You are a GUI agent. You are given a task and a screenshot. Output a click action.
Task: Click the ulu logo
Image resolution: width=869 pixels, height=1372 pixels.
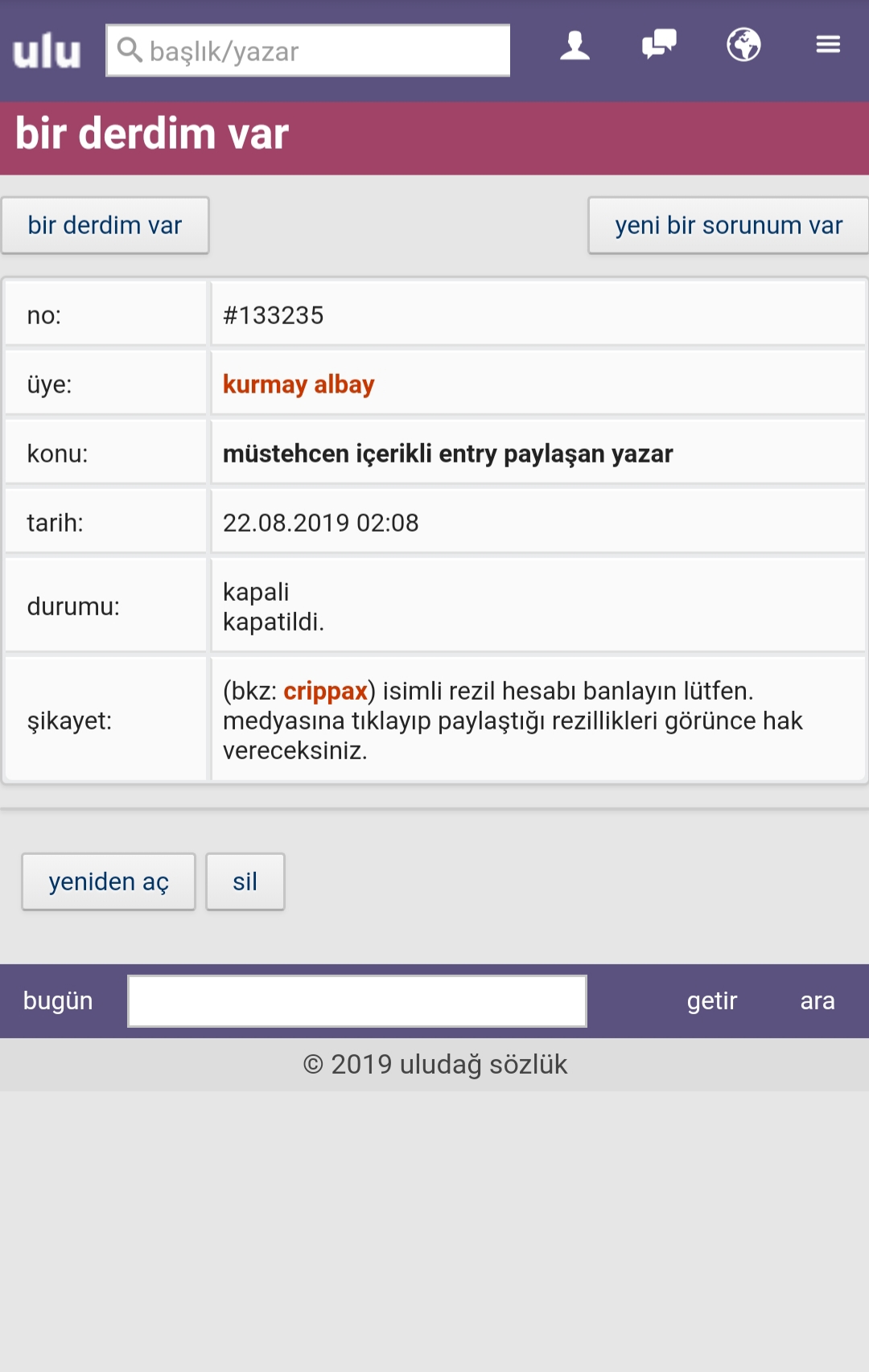47,51
